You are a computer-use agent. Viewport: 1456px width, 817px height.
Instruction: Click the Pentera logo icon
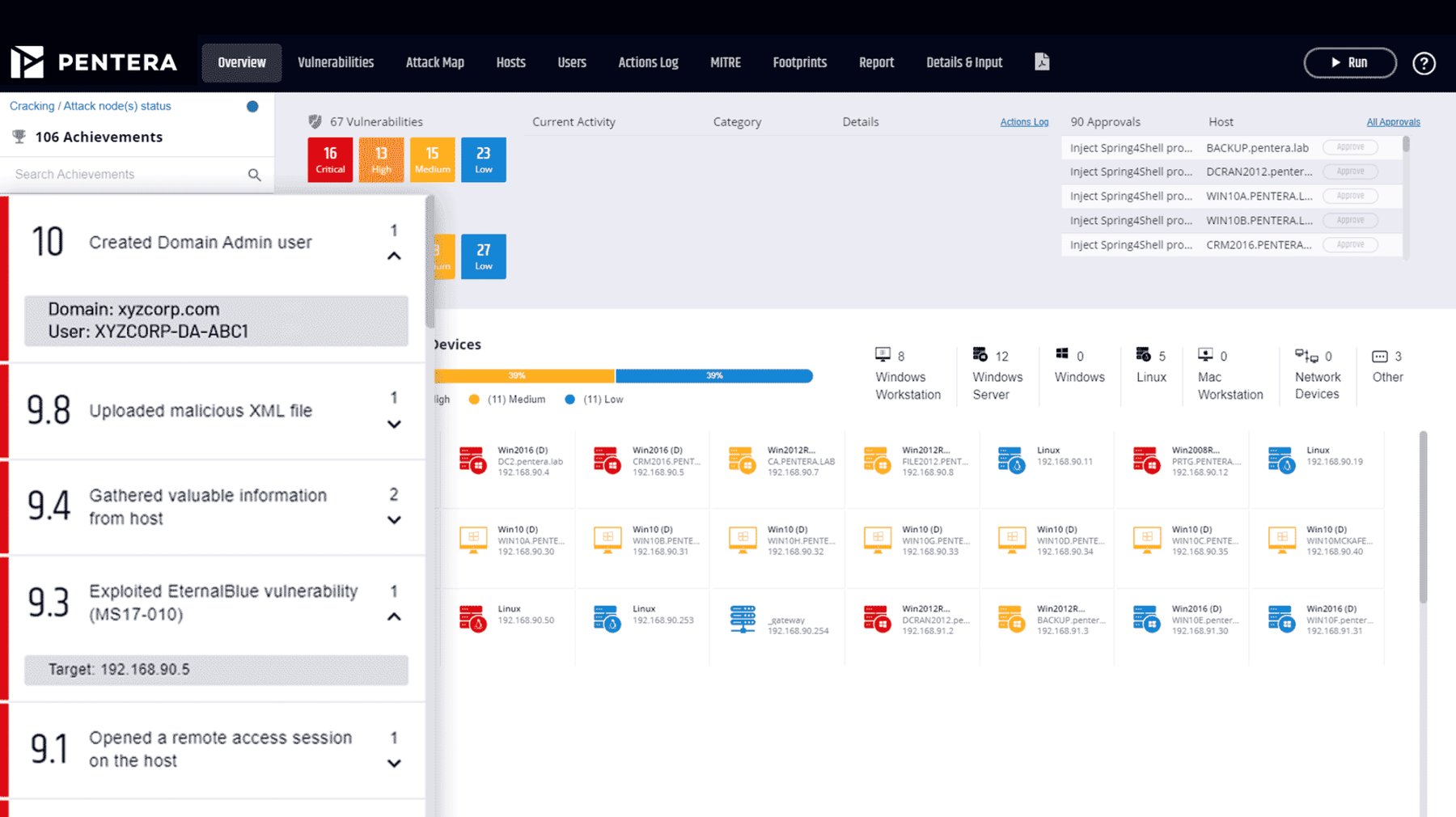pos(28,62)
